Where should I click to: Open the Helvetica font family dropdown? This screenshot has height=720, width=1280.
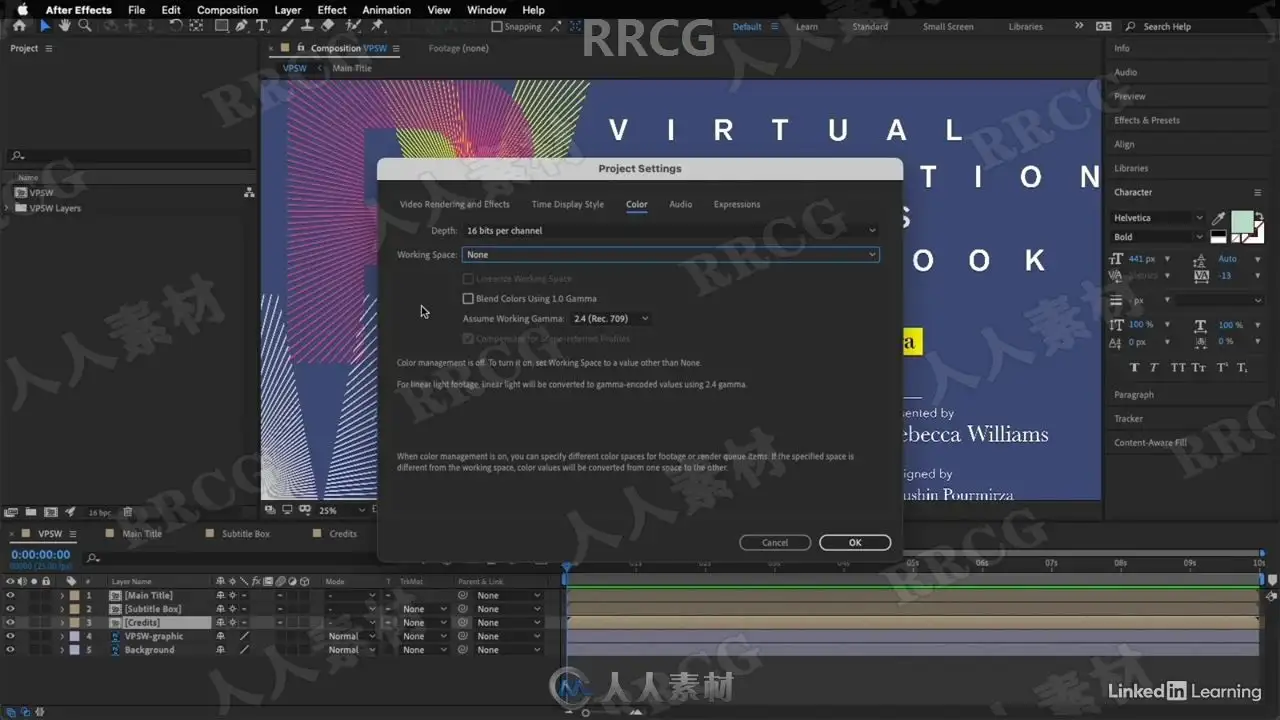click(x=1158, y=218)
